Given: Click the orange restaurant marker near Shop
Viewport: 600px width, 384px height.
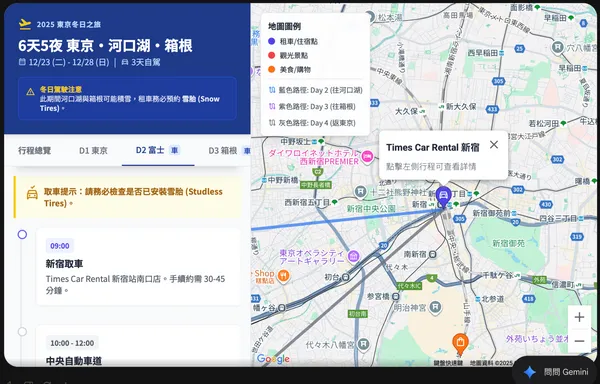Looking at the screenshot, I should (x=283, y=275).
